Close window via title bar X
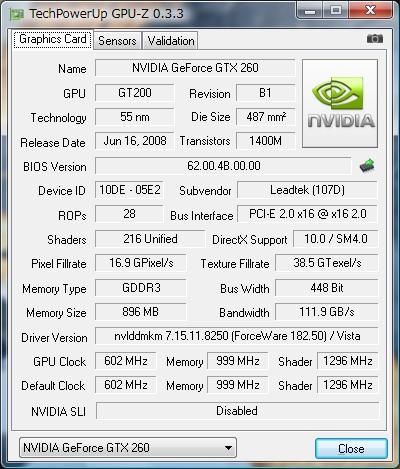 370,11
